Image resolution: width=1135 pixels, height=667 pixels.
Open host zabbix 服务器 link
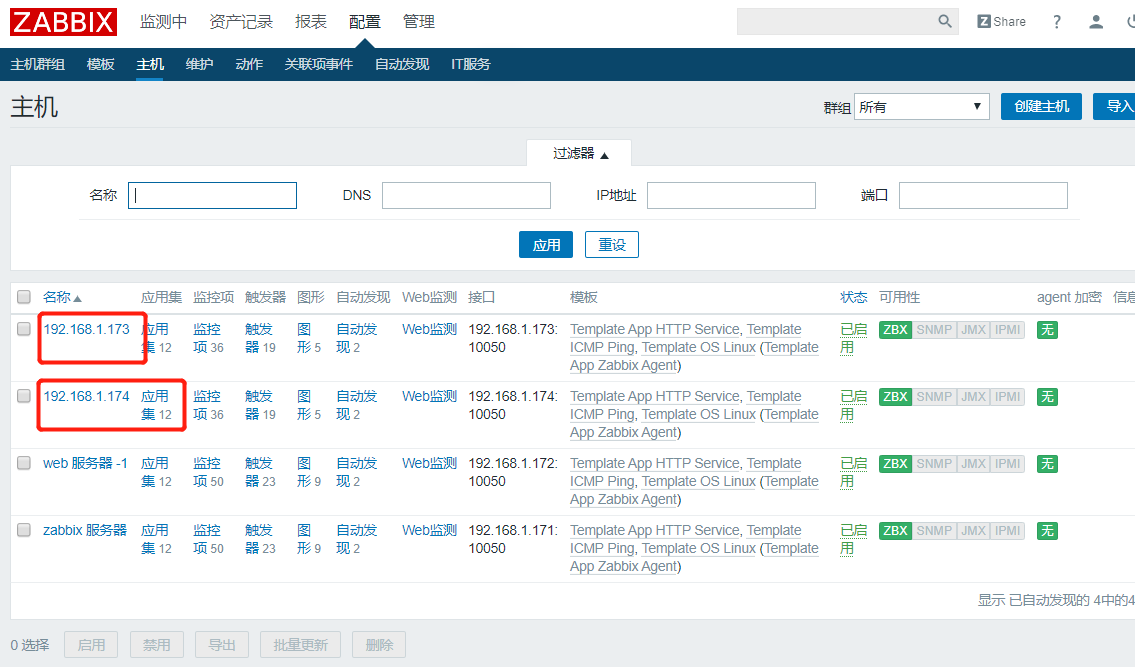[85, 531]
